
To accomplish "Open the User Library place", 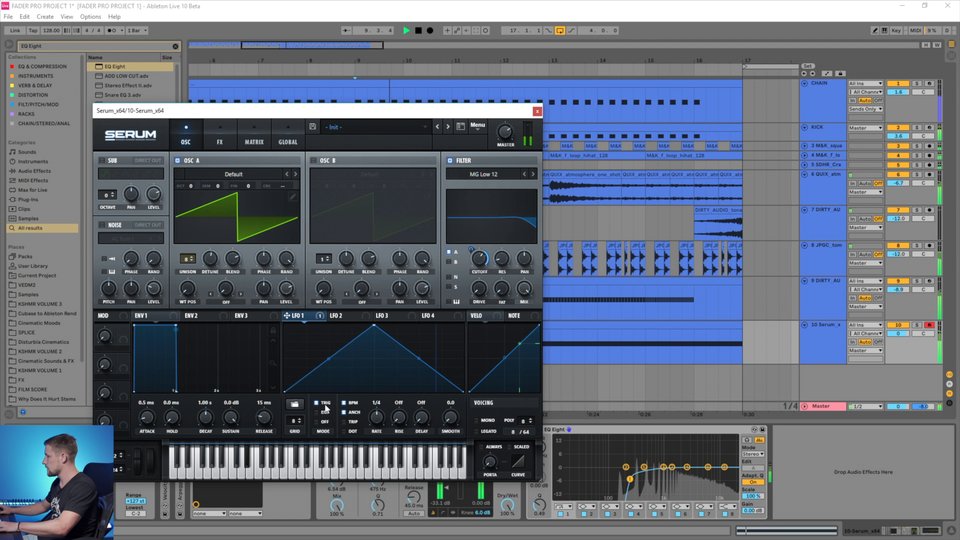I will tap(32, 266).
